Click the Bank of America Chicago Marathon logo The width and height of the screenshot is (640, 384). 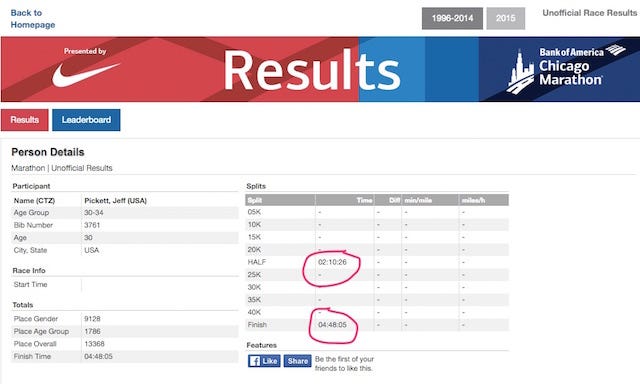565,69
